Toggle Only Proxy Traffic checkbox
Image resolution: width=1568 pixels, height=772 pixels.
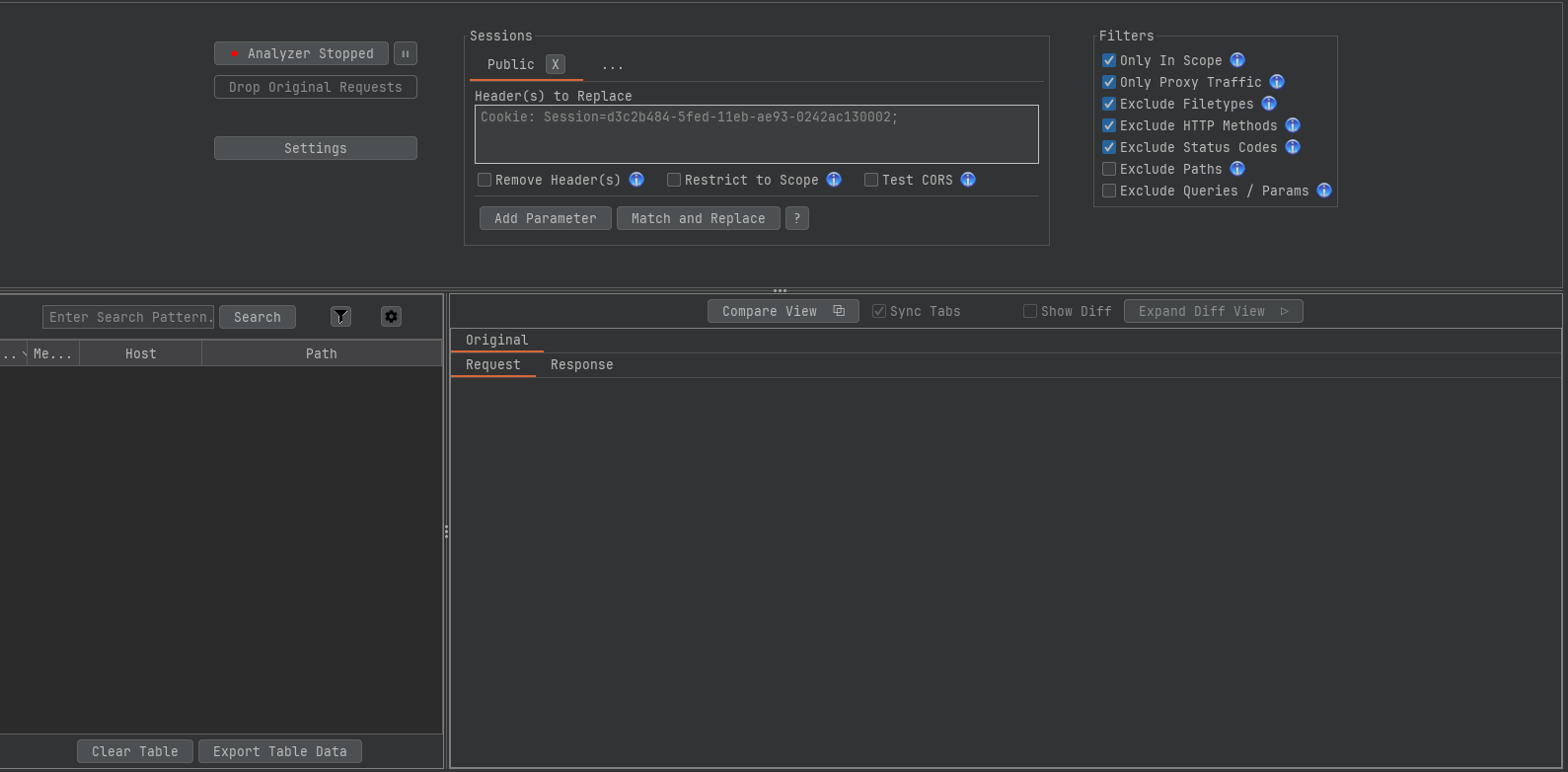click(1109, 82)
